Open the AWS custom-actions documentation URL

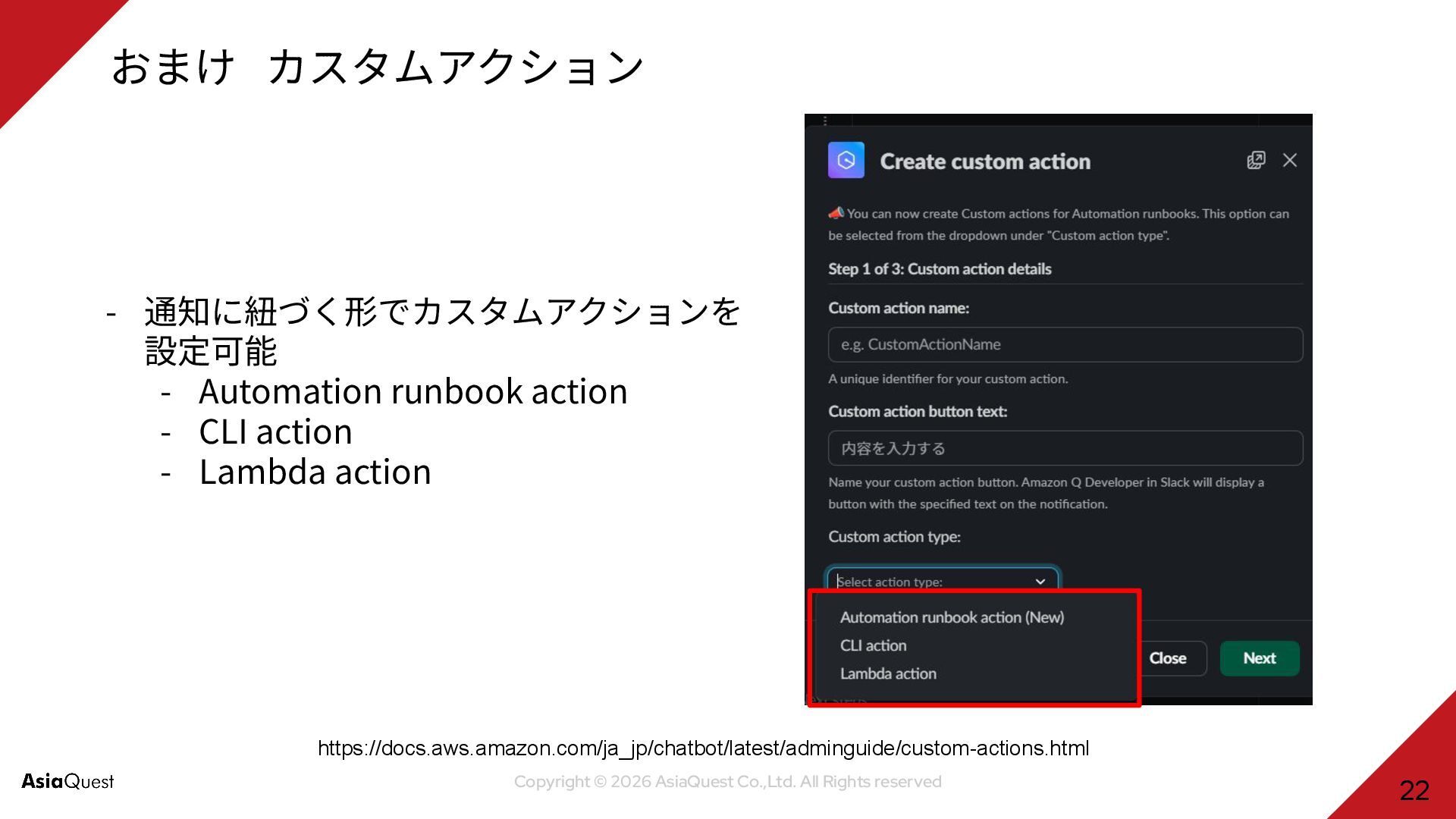703,748
